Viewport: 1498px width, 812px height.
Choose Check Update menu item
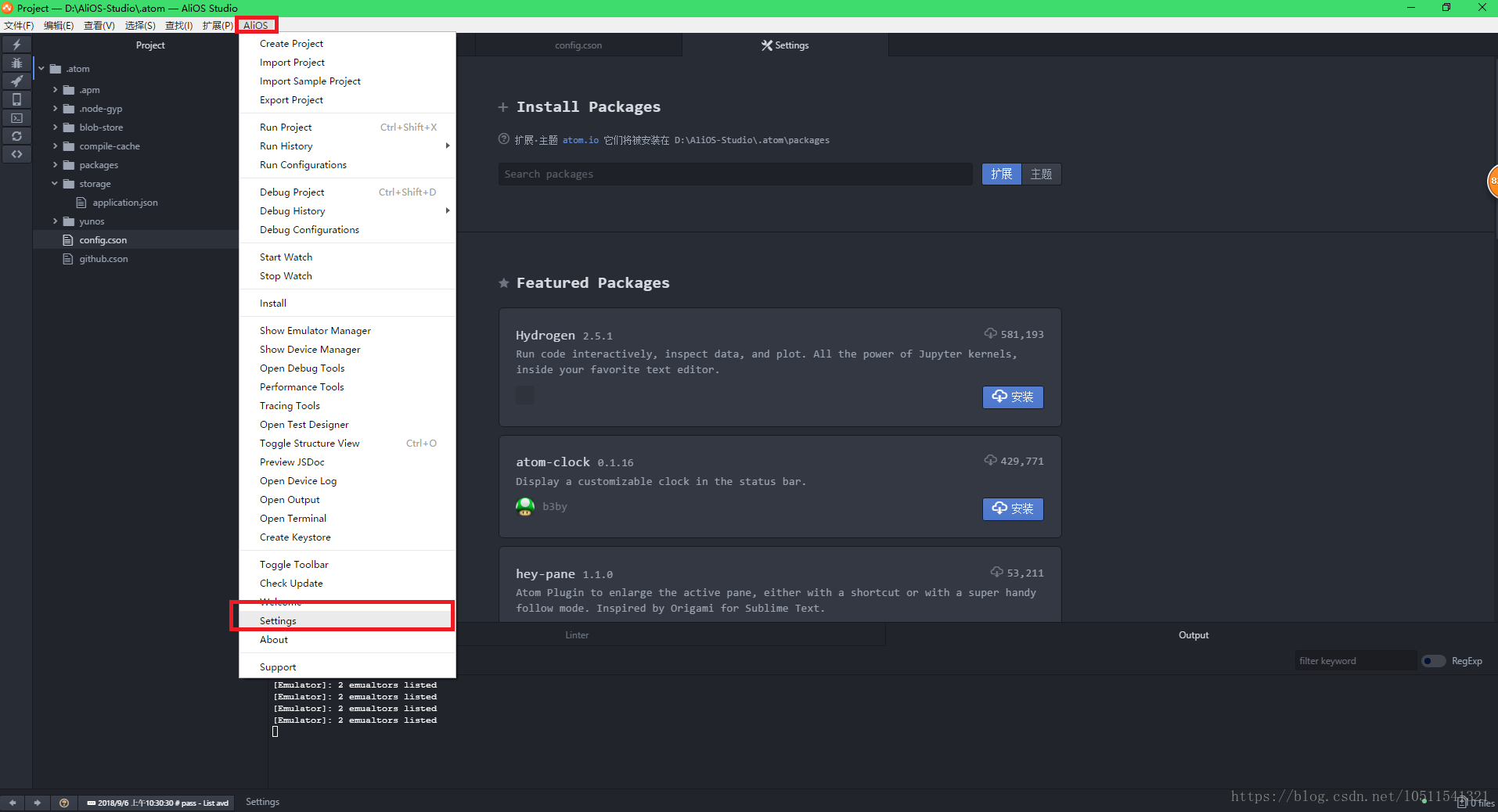tap(347, 584)
